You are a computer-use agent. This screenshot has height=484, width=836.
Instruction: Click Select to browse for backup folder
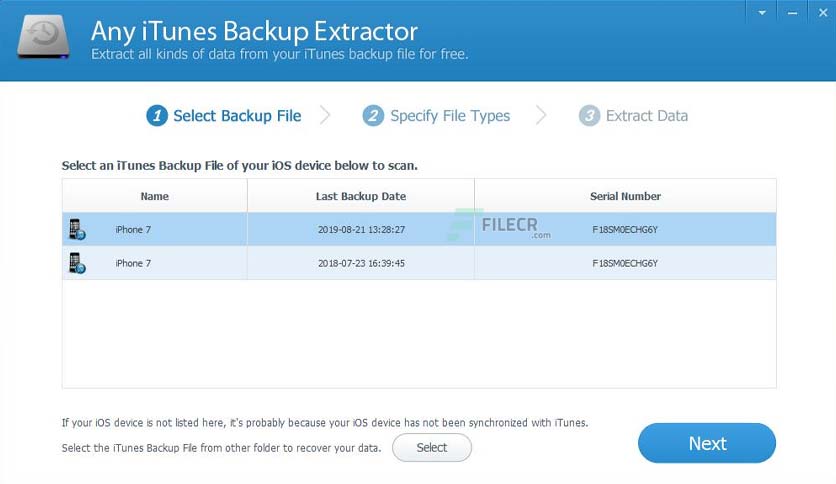(432, 447)
